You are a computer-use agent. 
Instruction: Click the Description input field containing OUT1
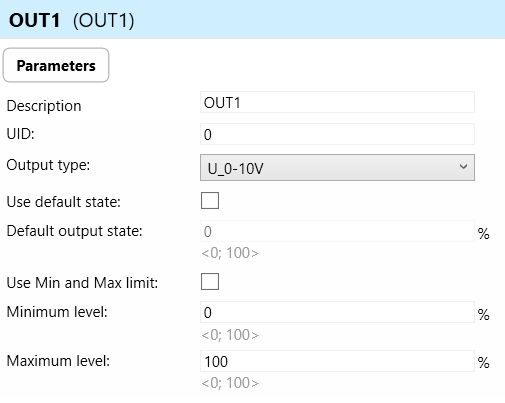coord(337,102)
